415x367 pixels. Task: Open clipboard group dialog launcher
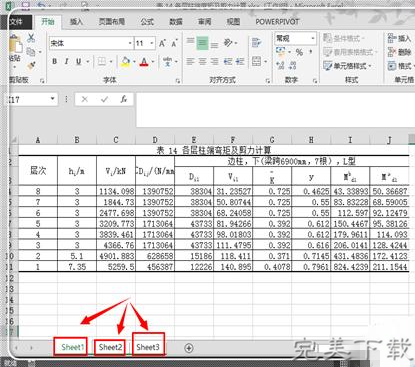click(42, 81)
